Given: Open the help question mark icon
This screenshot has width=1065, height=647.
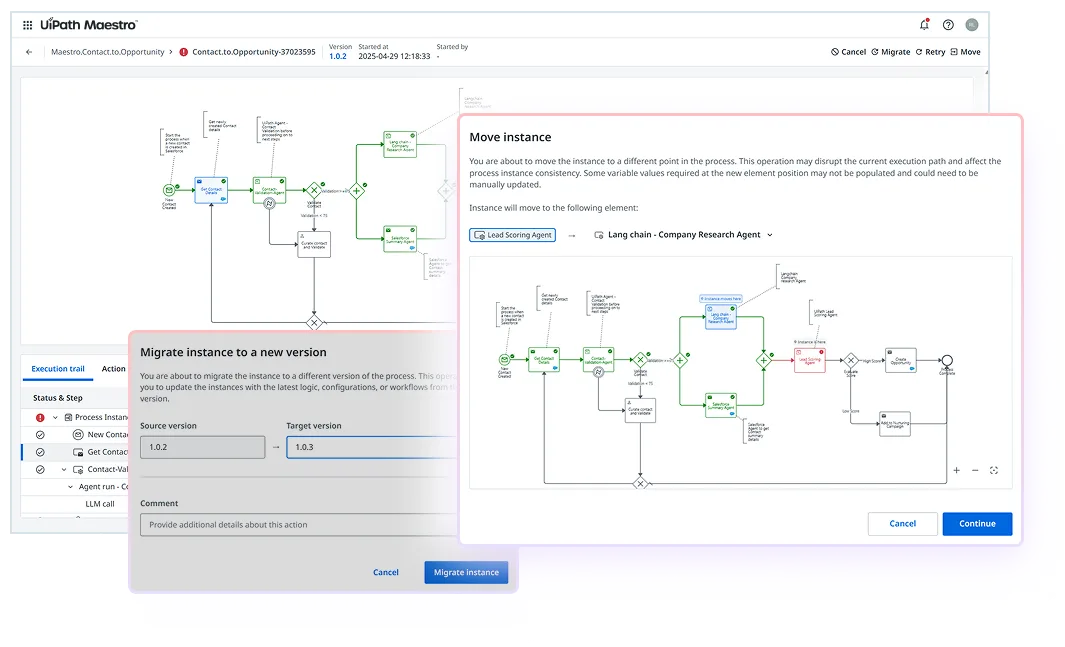Looking at the screenshot, I should [948, 25].
